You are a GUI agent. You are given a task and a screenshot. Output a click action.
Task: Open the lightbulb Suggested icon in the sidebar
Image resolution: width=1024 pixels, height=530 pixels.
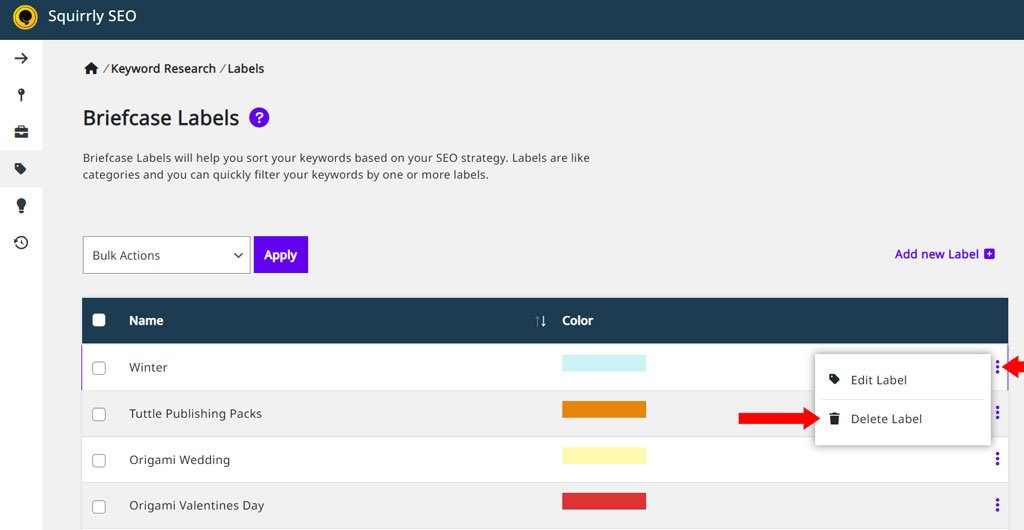pyautogui.click(x=22, y=206)
